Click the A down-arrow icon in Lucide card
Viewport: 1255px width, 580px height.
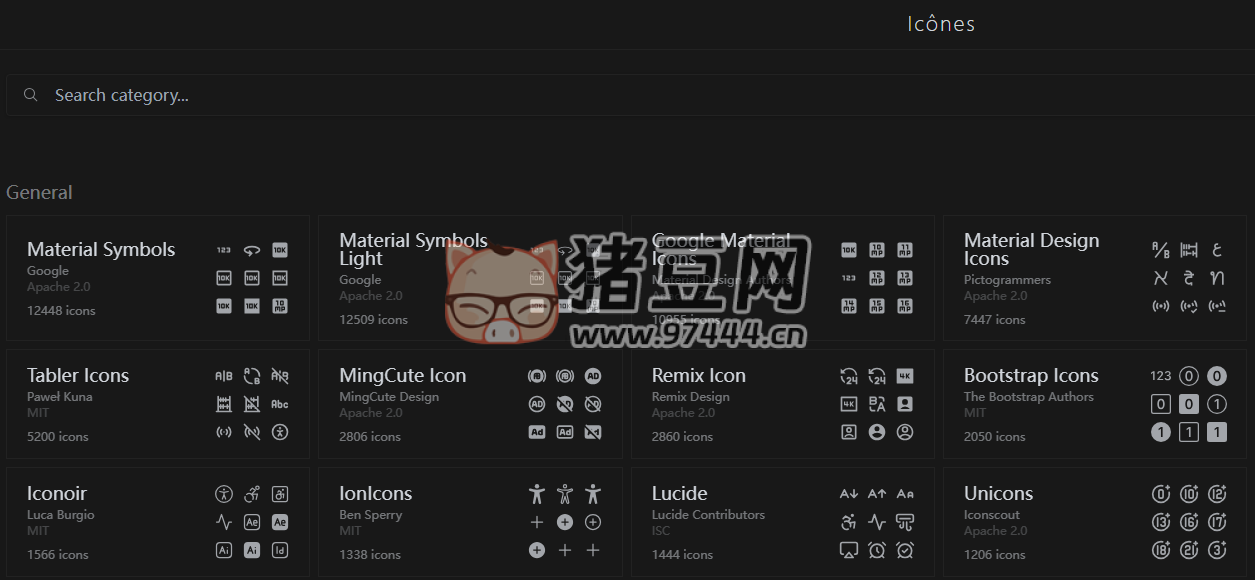[x=849, y=494]
